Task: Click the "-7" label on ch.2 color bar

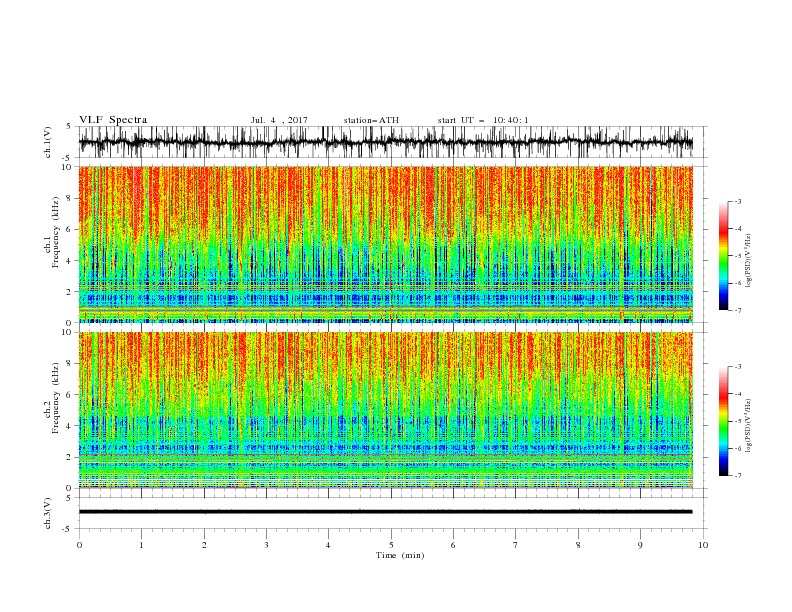Action: click(x=738, y=476)
